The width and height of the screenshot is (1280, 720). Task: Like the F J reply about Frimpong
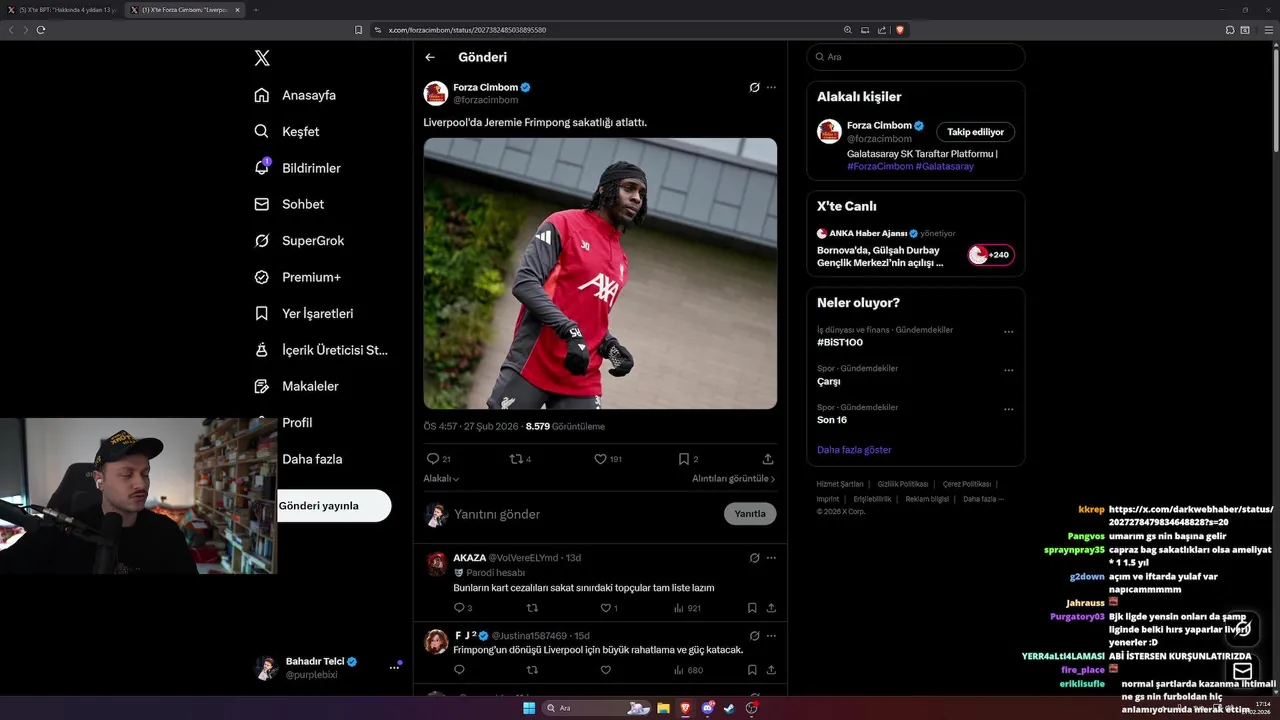click(605, 670)
